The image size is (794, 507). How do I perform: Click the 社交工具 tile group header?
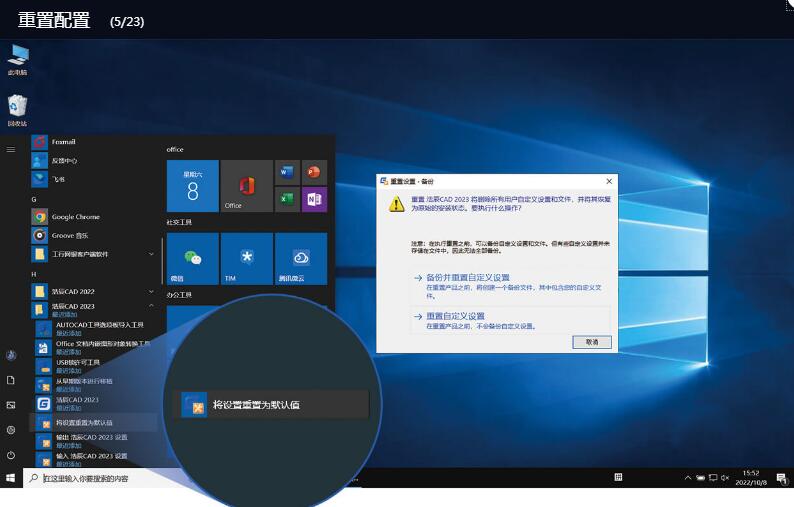[x=179, y=222]
